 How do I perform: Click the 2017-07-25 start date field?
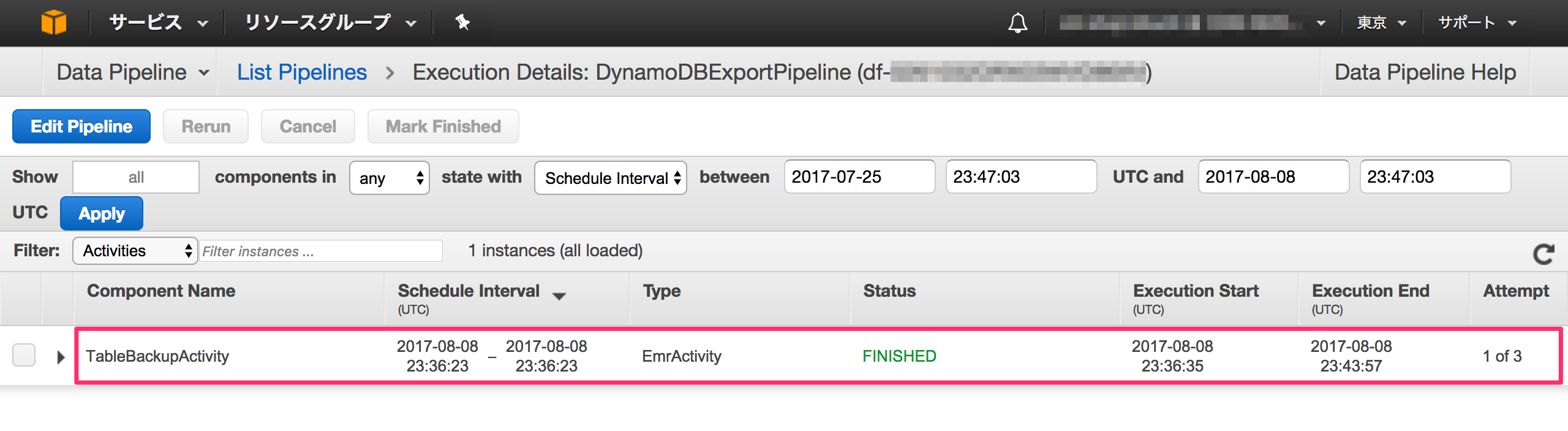tap(858, 177)
